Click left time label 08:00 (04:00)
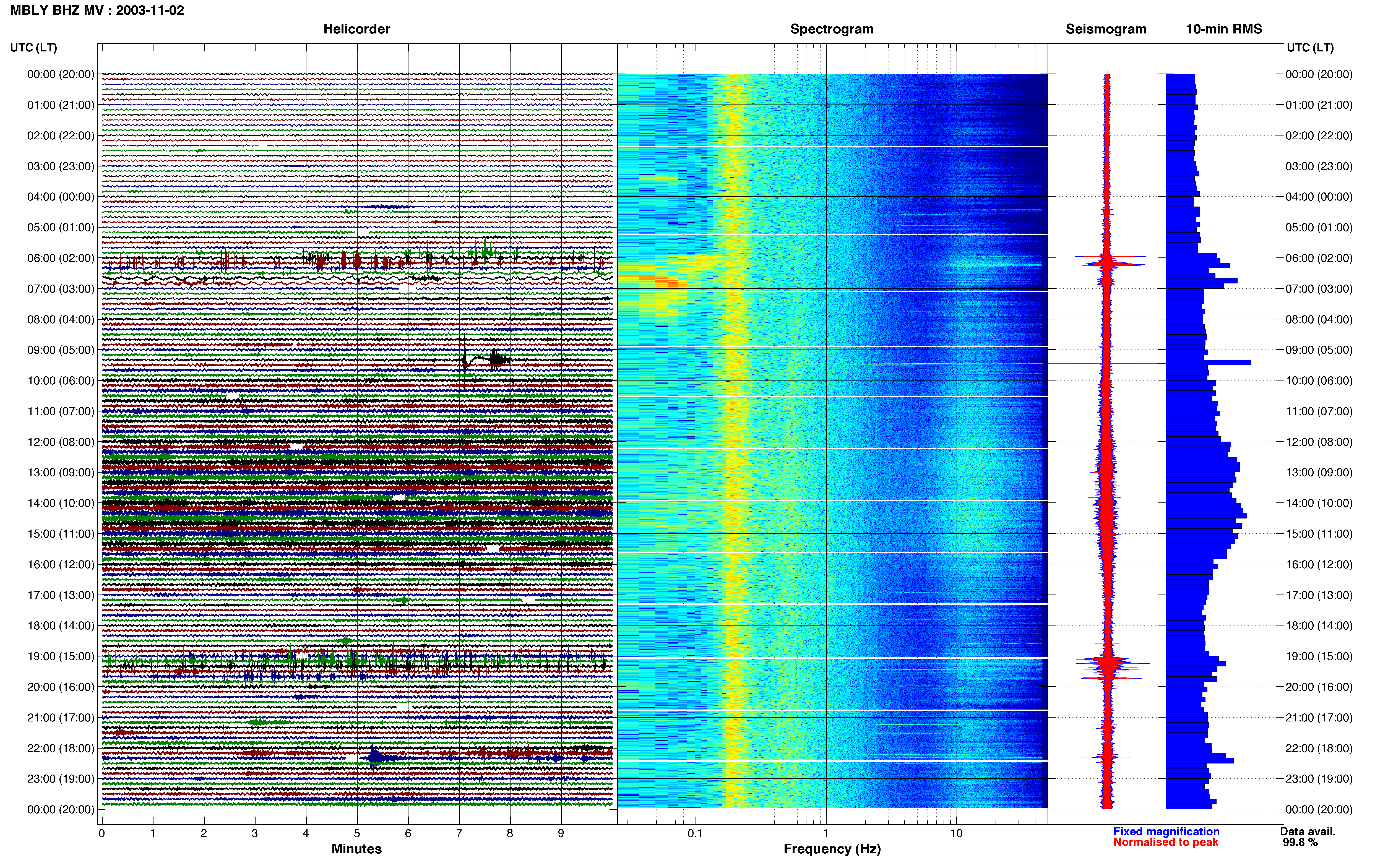Screen dimensions: 1388x868 click(61, 319)
